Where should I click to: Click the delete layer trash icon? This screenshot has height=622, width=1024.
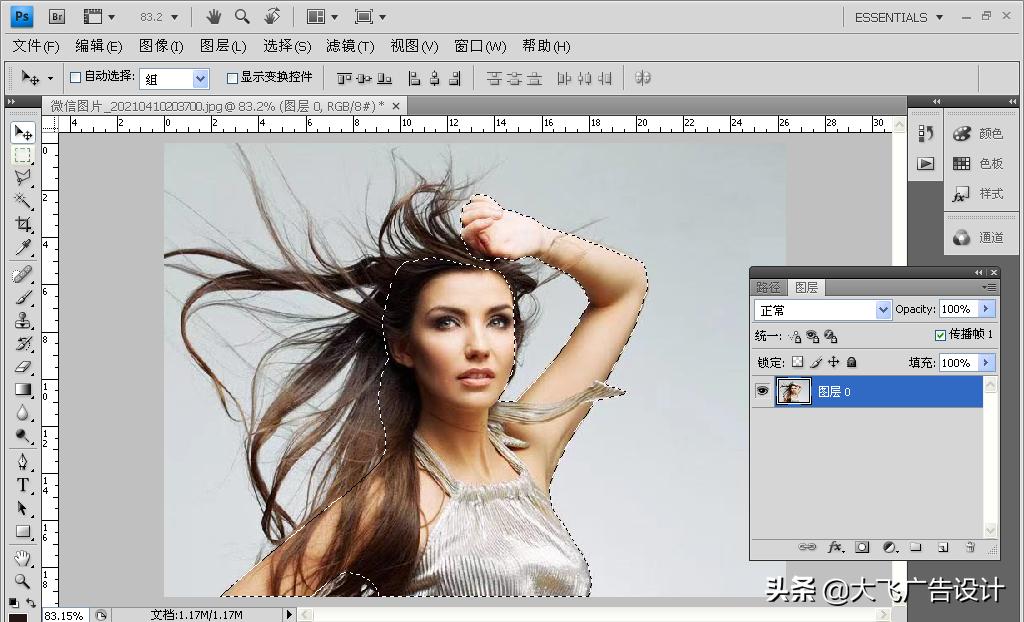pyautogui.click(x=969, y=547)
